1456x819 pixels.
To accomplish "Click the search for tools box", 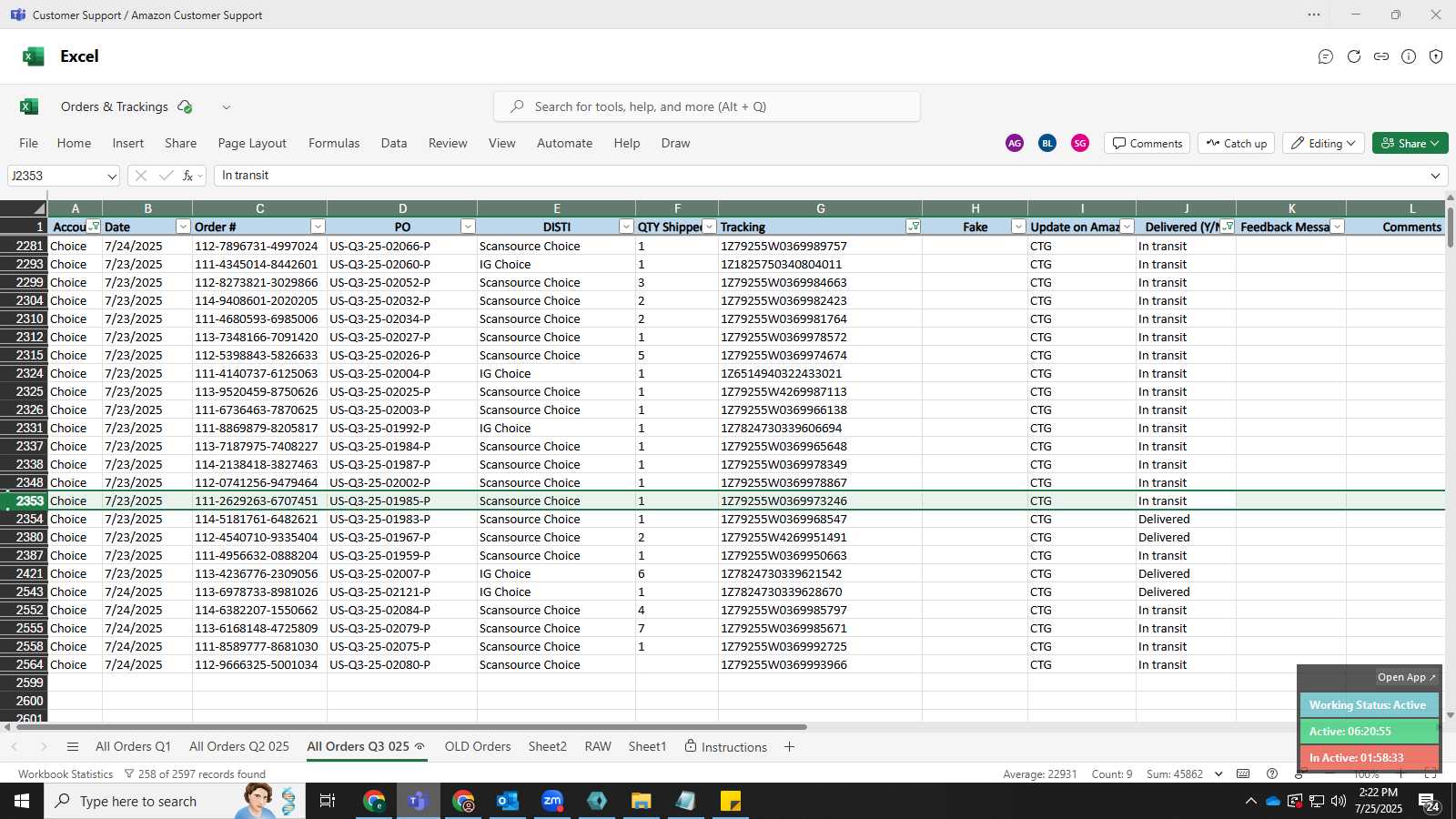I will [707, 106].
